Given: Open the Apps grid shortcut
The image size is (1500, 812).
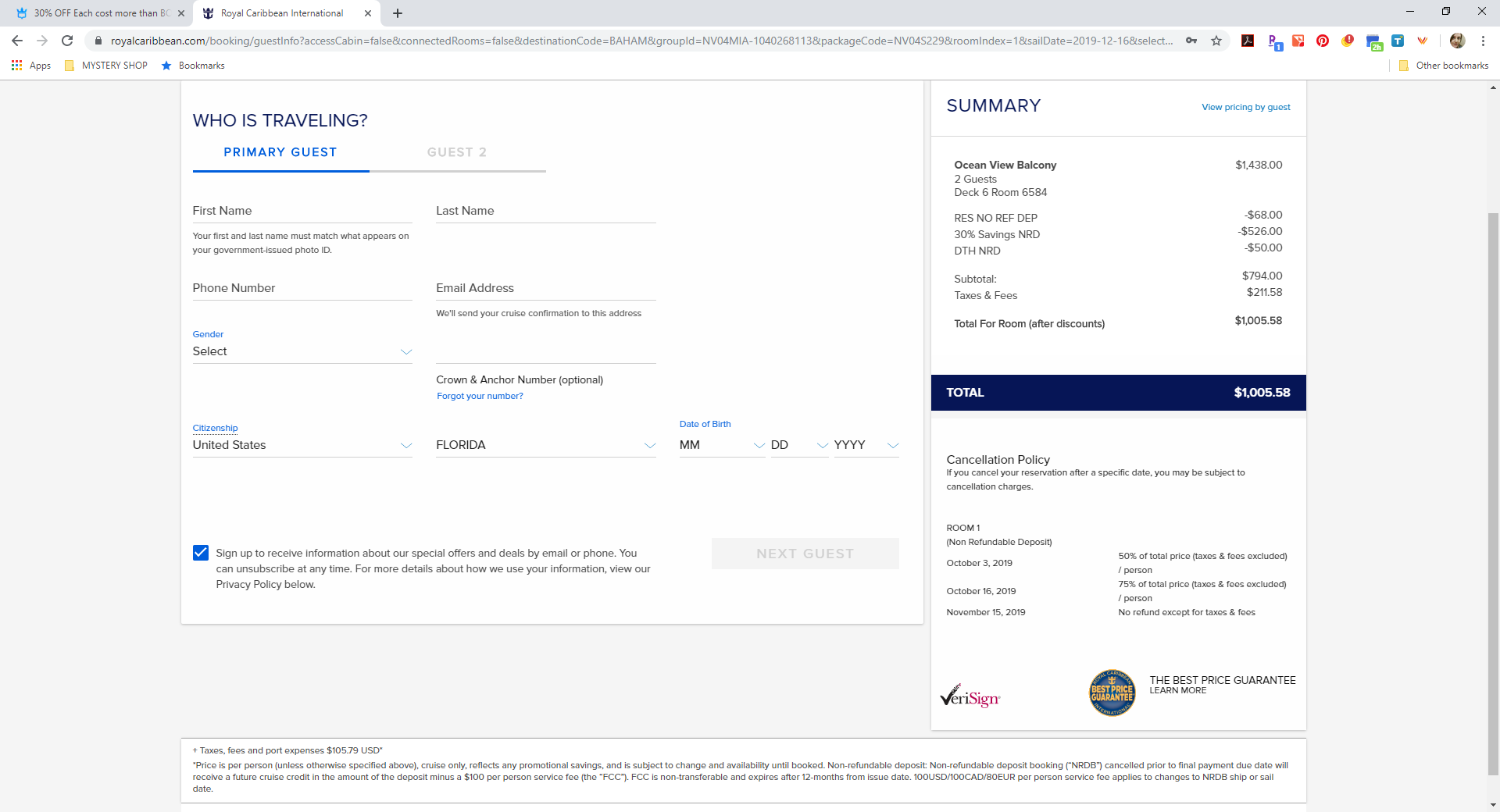Looking at the screenshot, I should (31, 66).
